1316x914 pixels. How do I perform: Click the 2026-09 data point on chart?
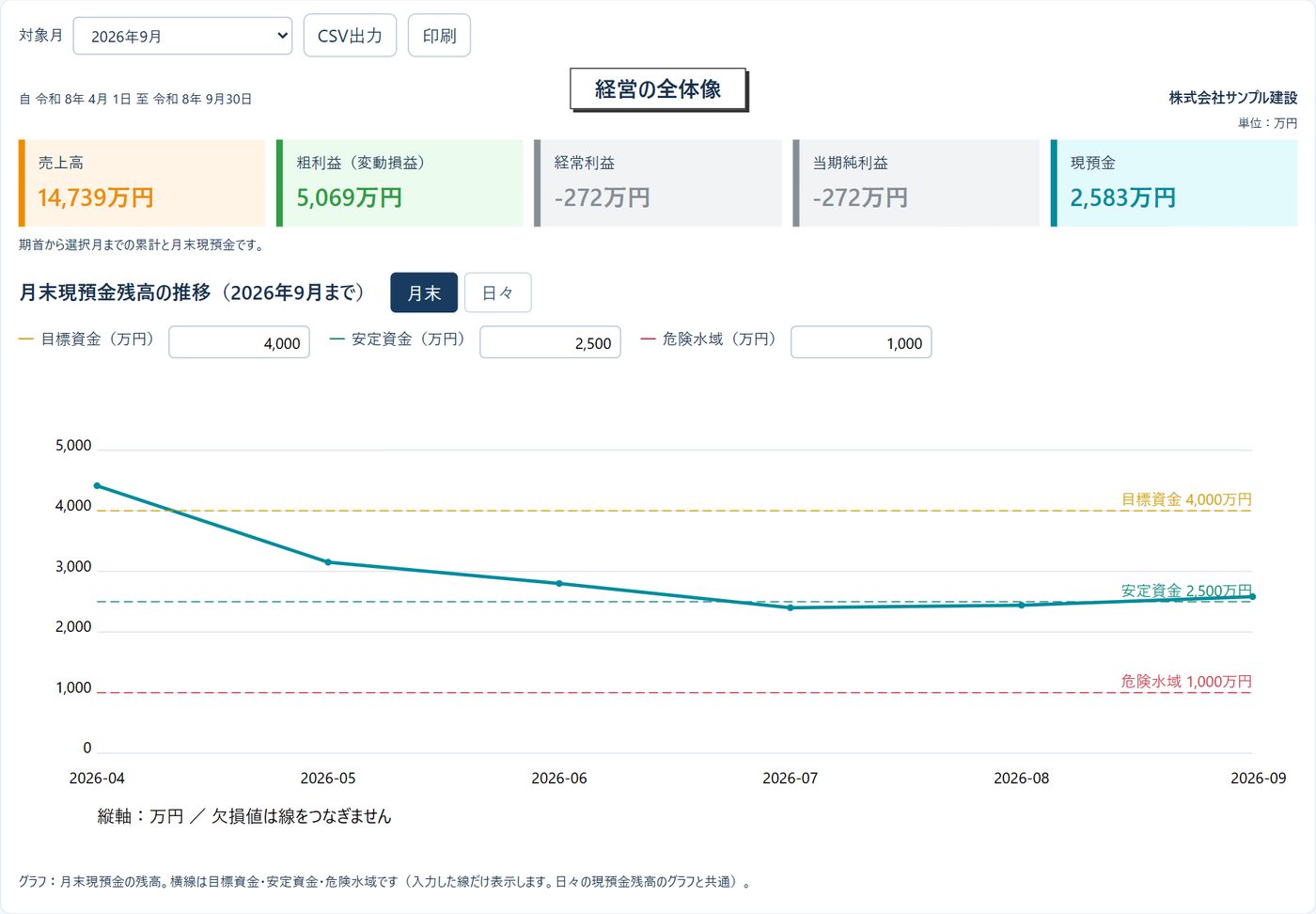[x=1253, y=597]
